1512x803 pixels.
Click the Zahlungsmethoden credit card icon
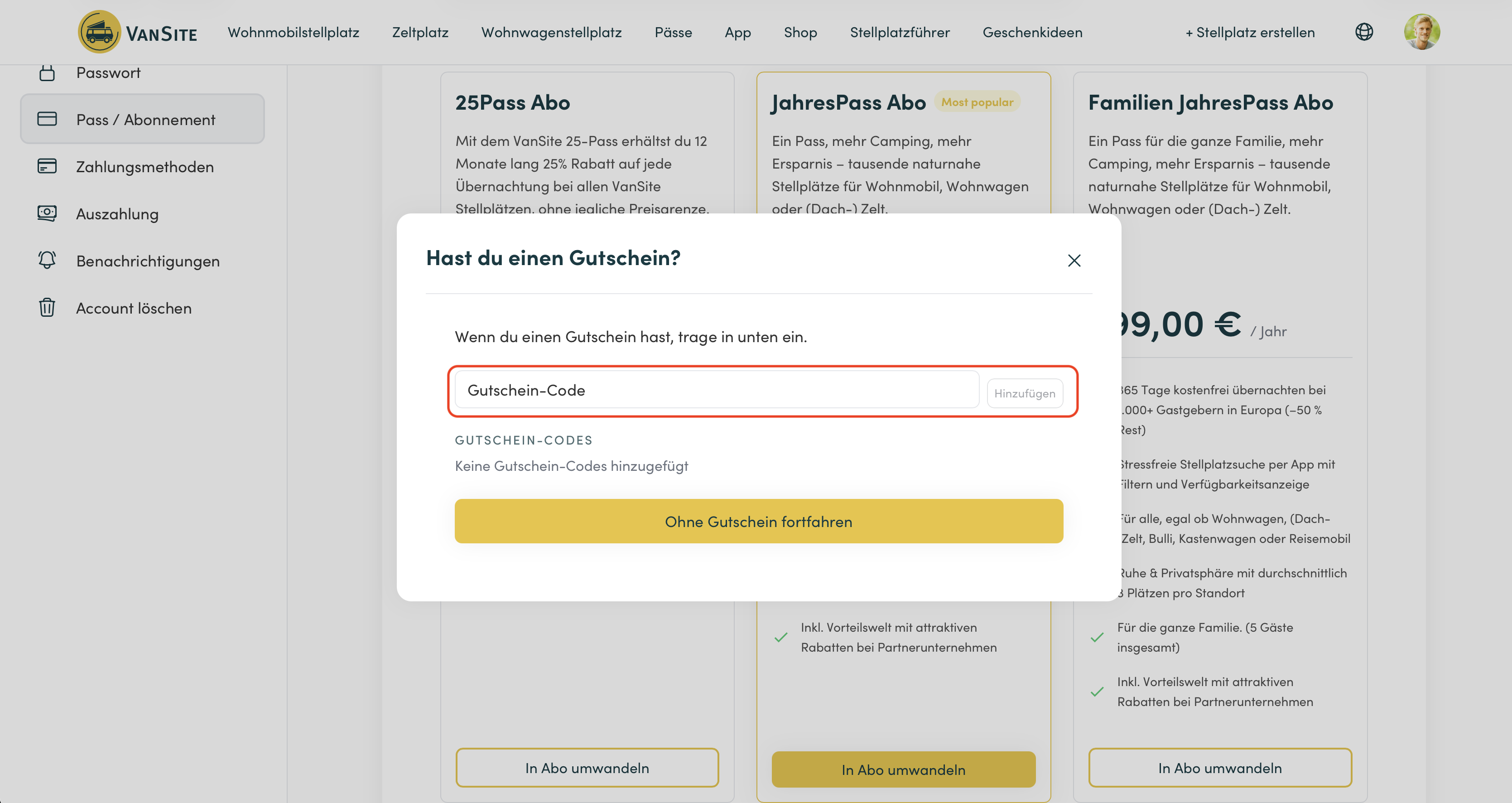click(47, 166)
